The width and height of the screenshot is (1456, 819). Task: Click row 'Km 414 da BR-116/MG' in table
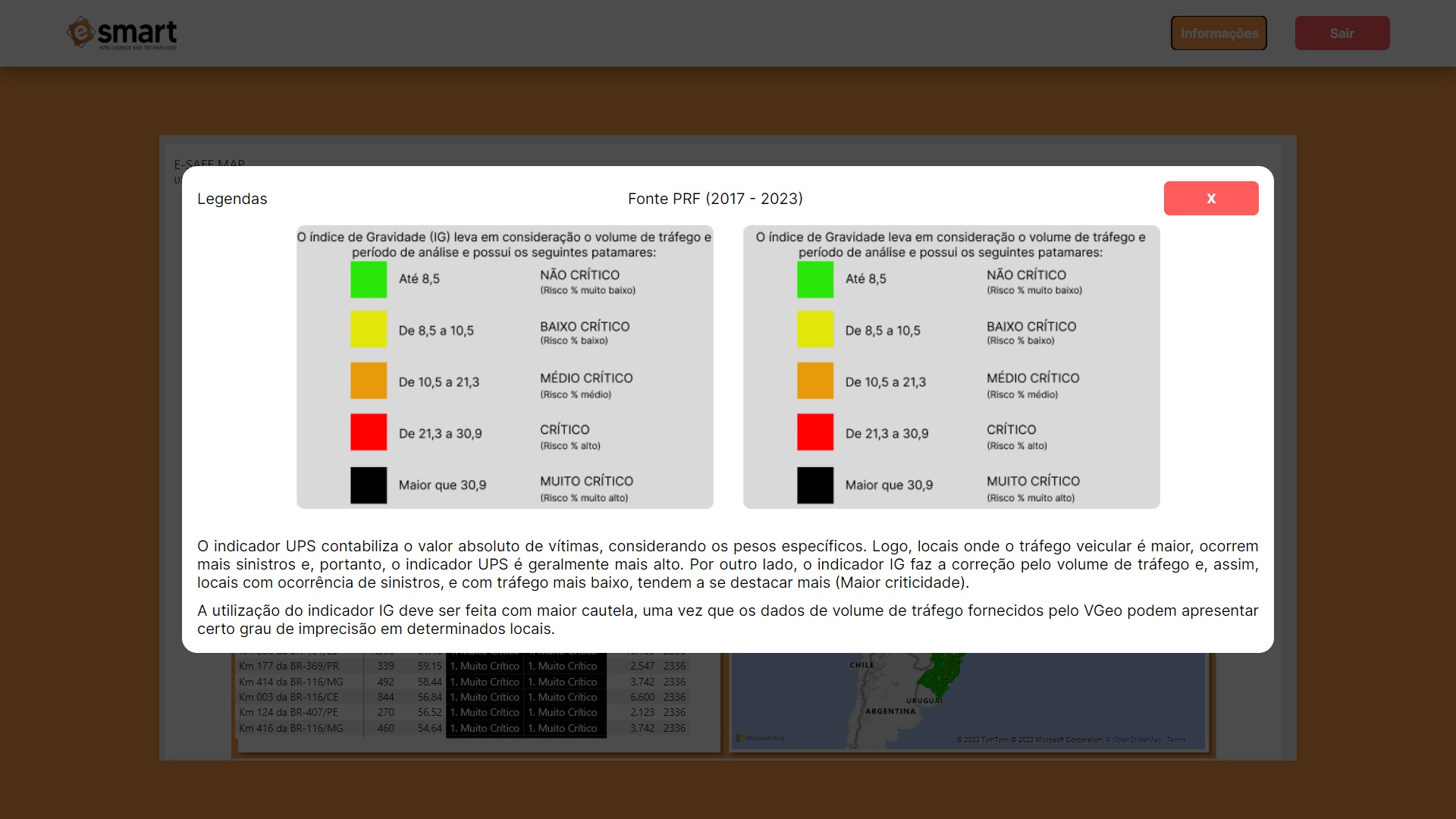coord(463,682)
